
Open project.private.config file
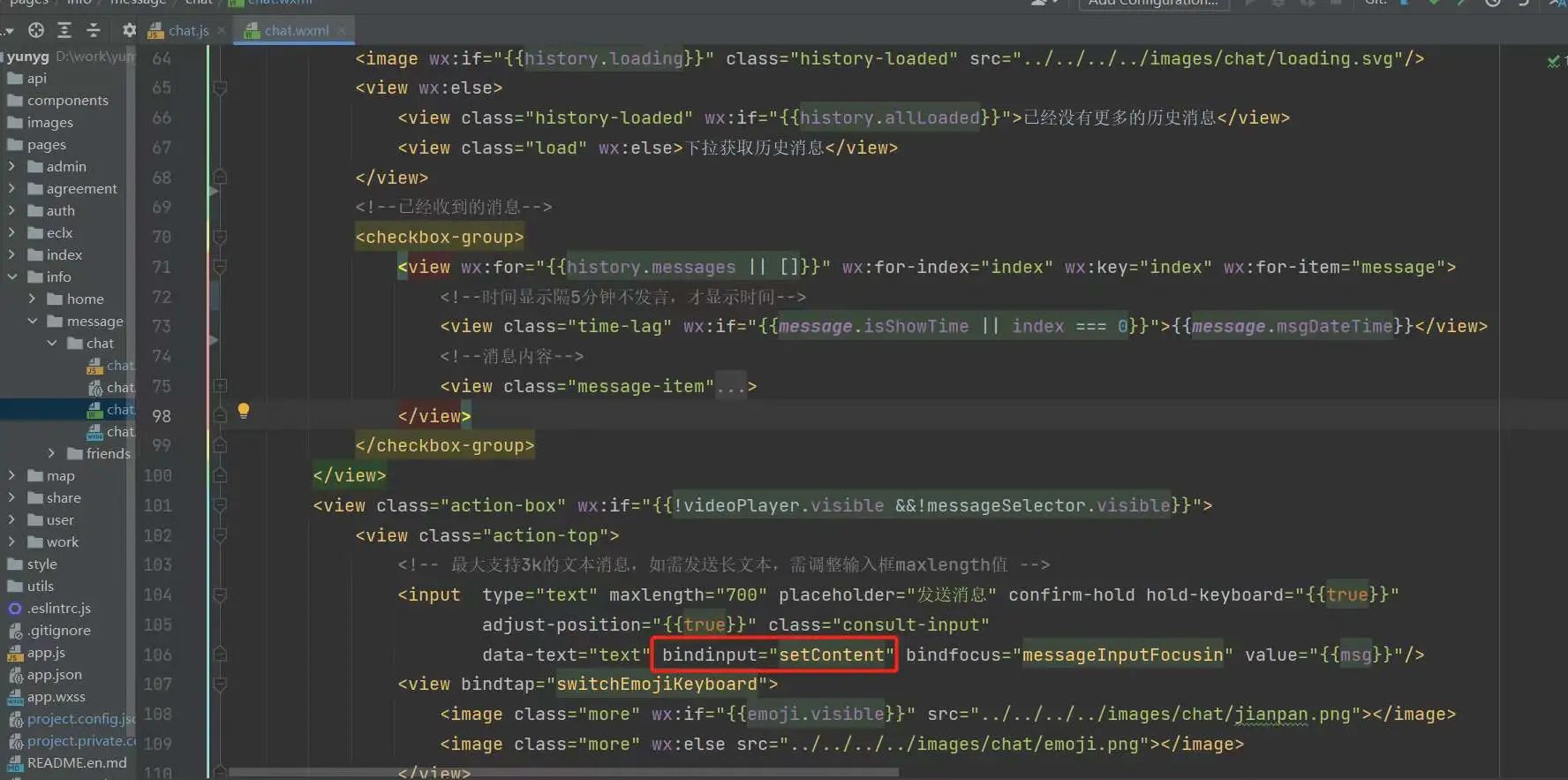pos(72,740)
